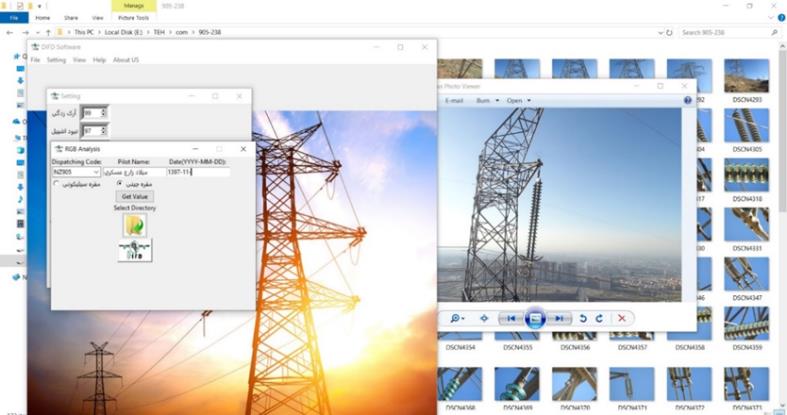Viewport: 787px width, 415px height.
Task: Click the folder icon under Select Directory
Action: coord(134,225)
